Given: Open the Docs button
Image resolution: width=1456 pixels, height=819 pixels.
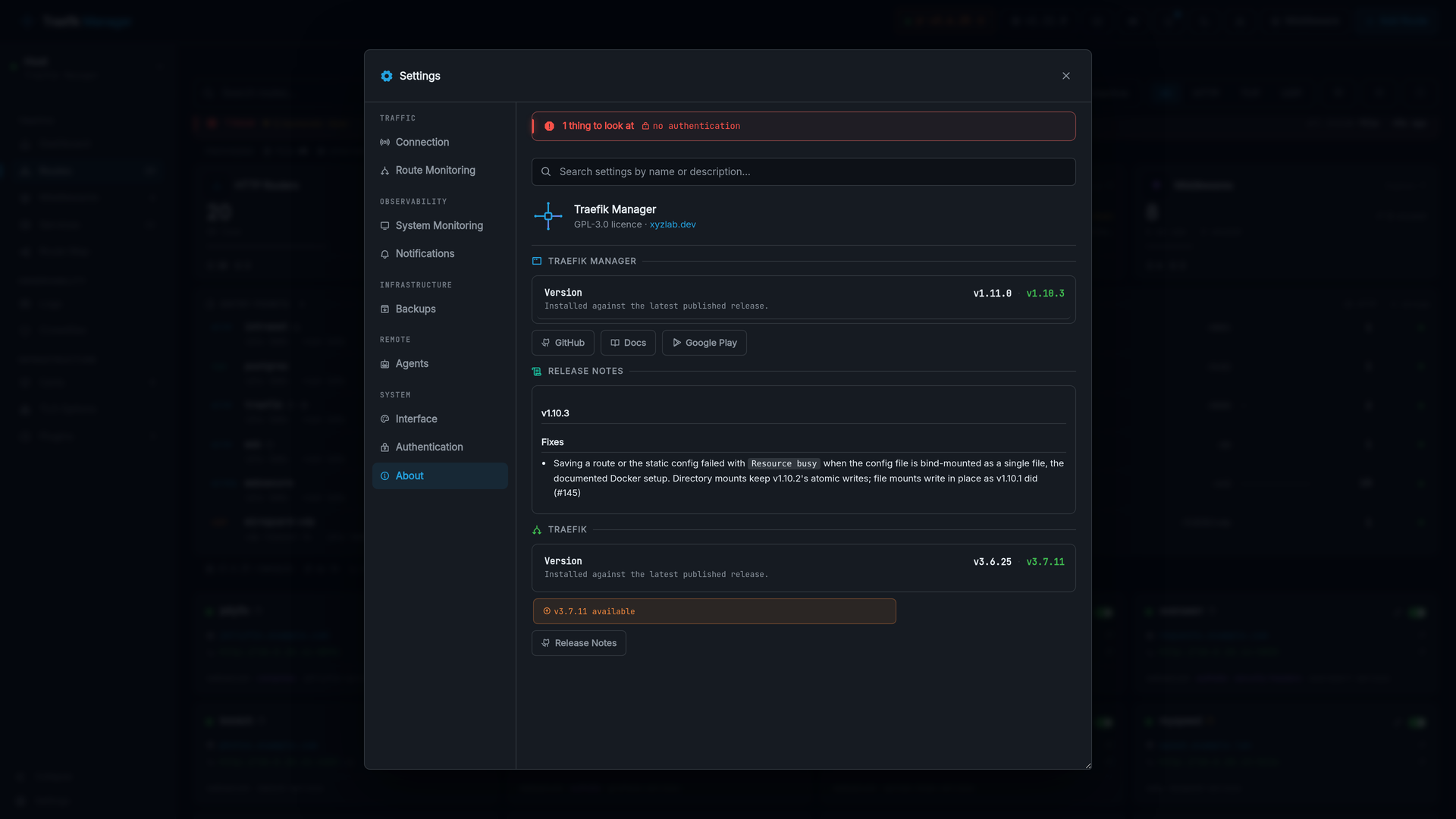Looking at the screenshot, I should coord(628,343).
